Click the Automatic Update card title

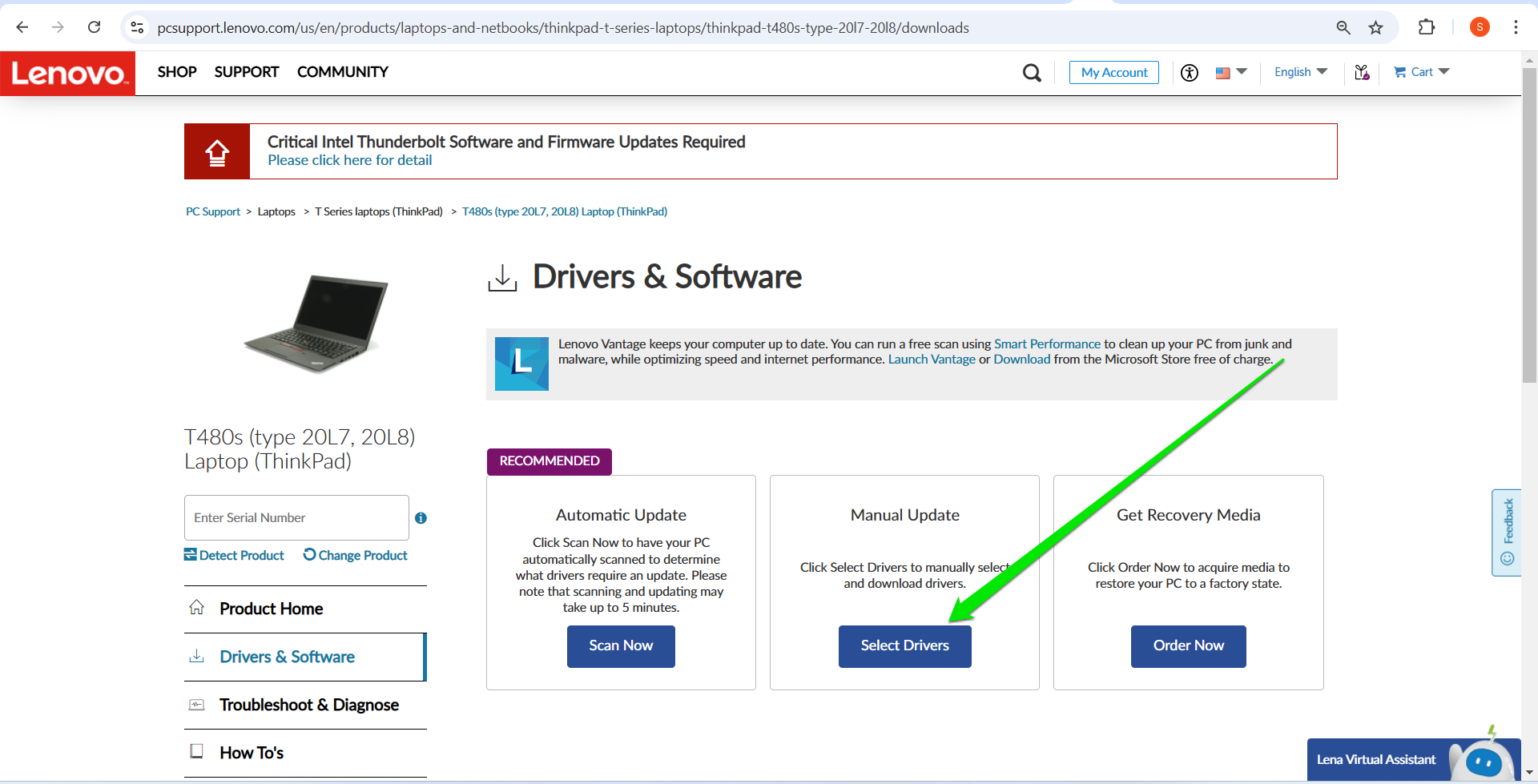click(x=621, y=515)
